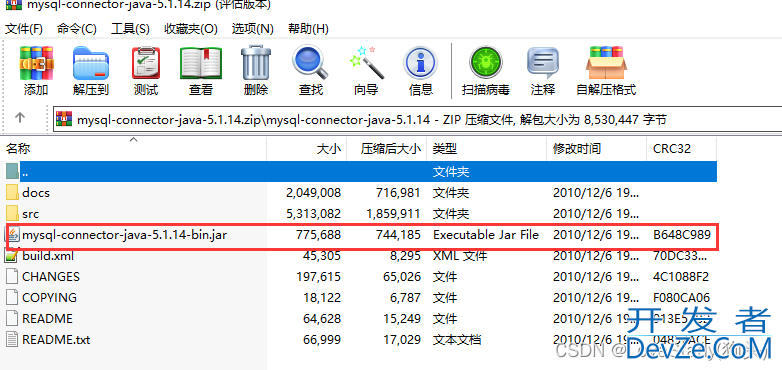Screen dimensions: 782x370
Task: Click the 添加 (Add) toolbar icon
Action: click(36, 63)
